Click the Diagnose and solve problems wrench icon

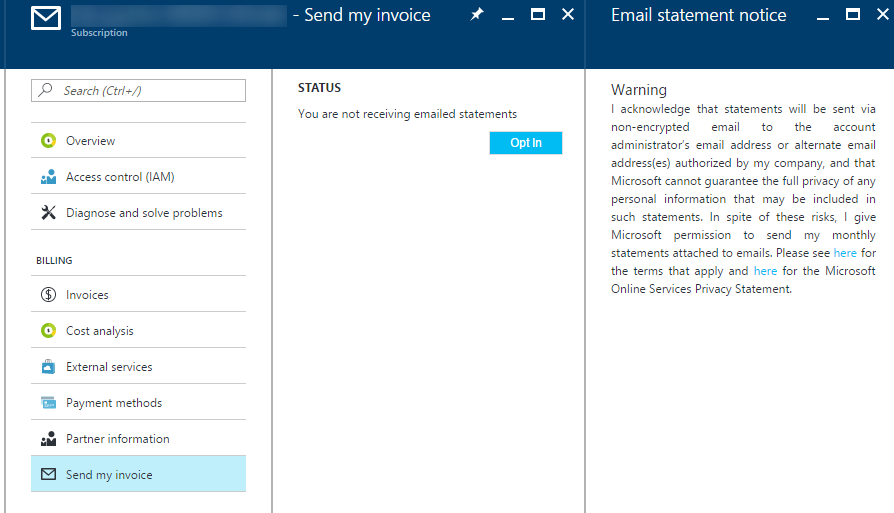coord(48,213)
